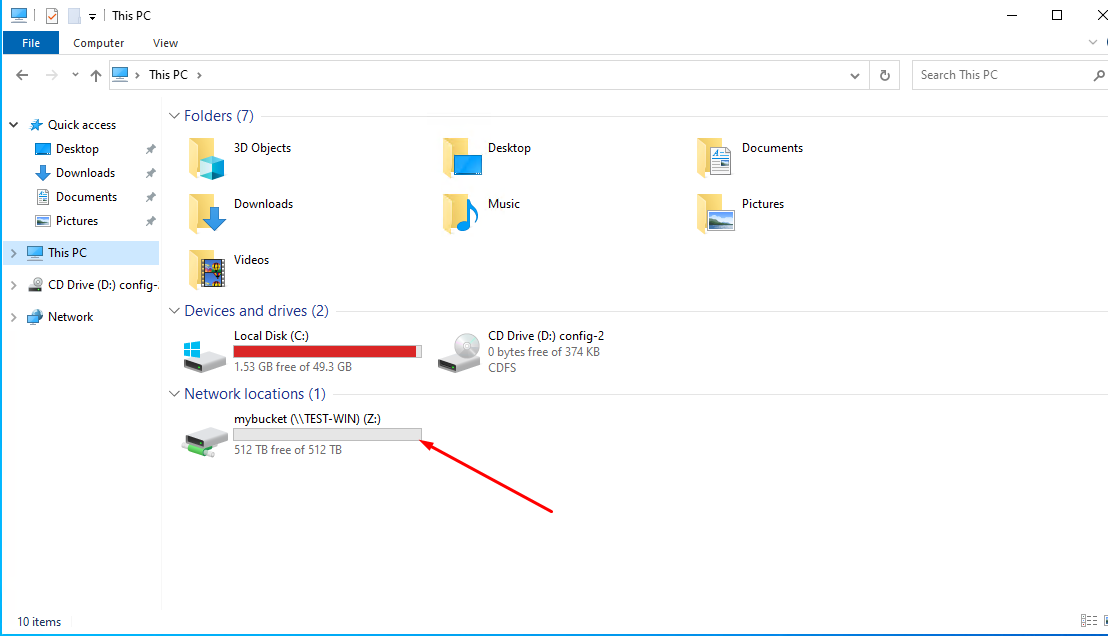Viewport: 1108px width, 636px height.
Task: Switch to the View ribbon tab
Action: pos(165,43)
